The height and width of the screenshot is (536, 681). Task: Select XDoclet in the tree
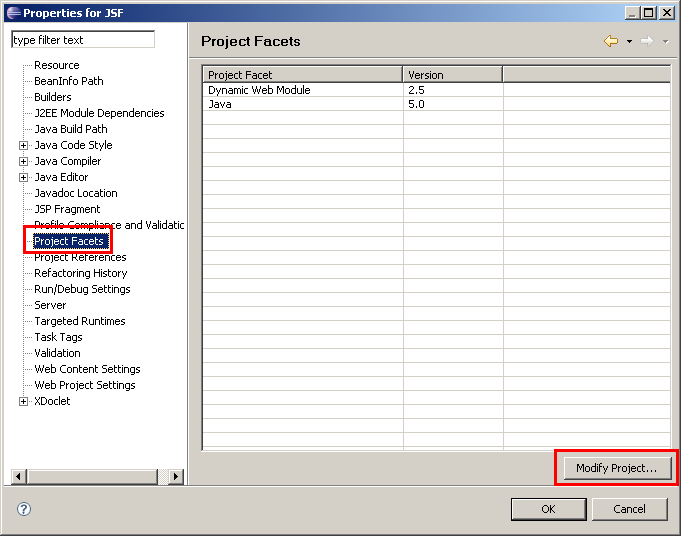pyautogui.click(x=52, y=401)
